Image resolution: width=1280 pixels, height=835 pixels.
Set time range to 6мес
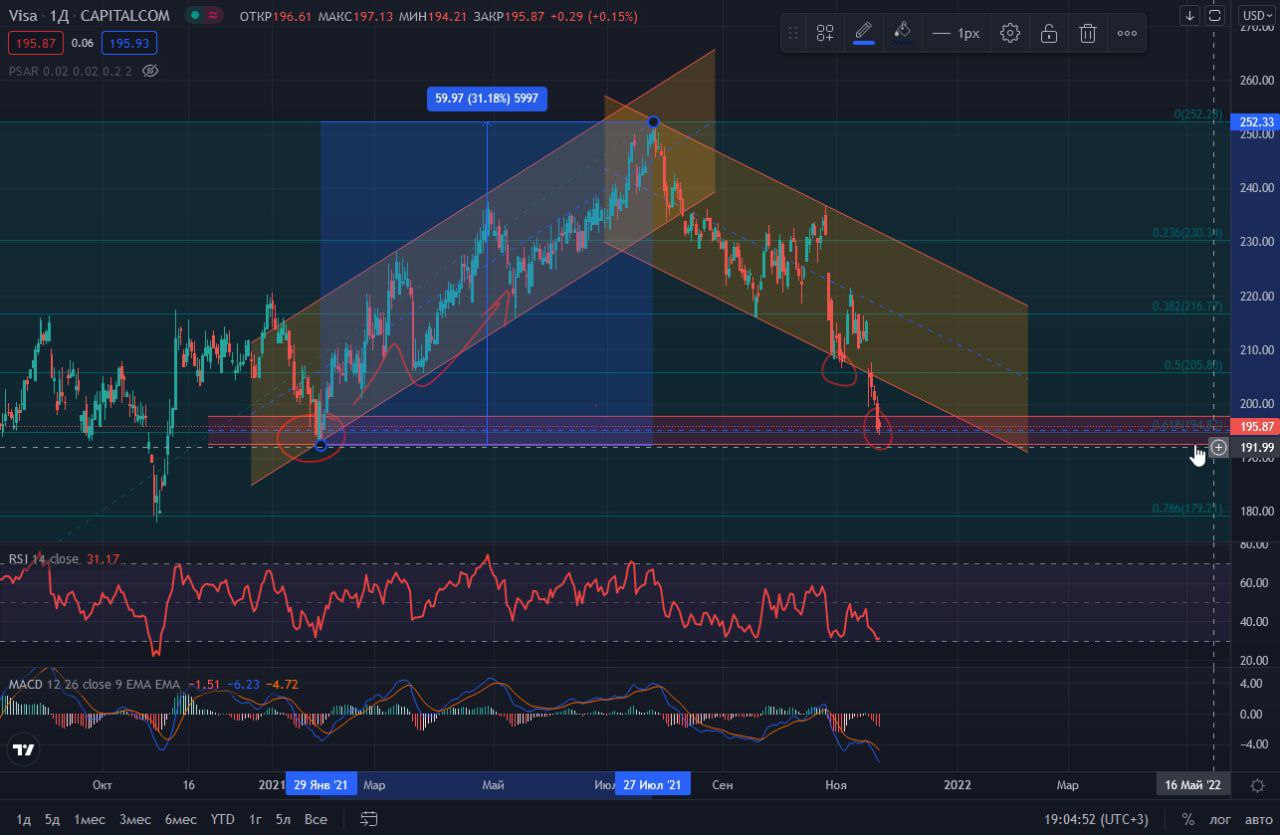181,819
